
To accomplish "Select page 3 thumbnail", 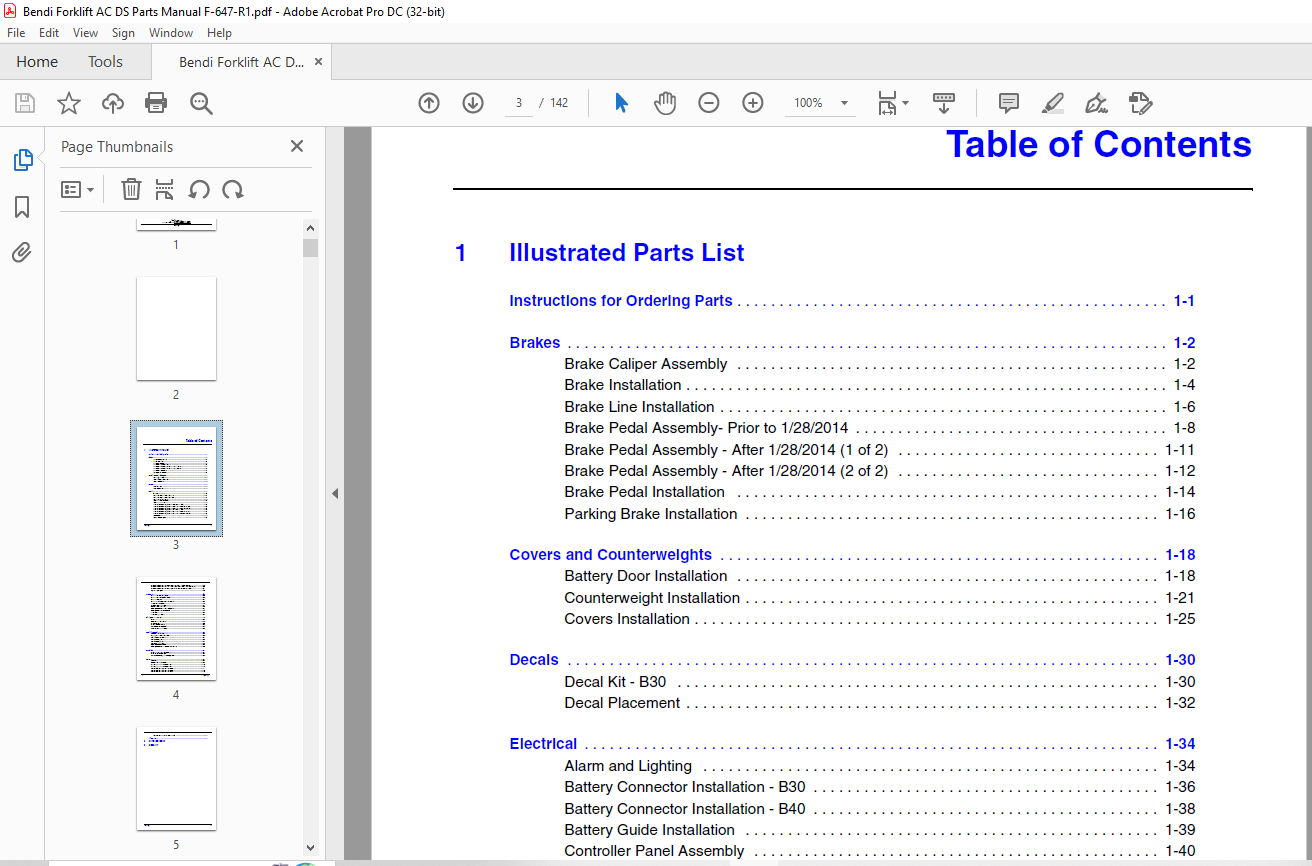I will pos(176,478).
